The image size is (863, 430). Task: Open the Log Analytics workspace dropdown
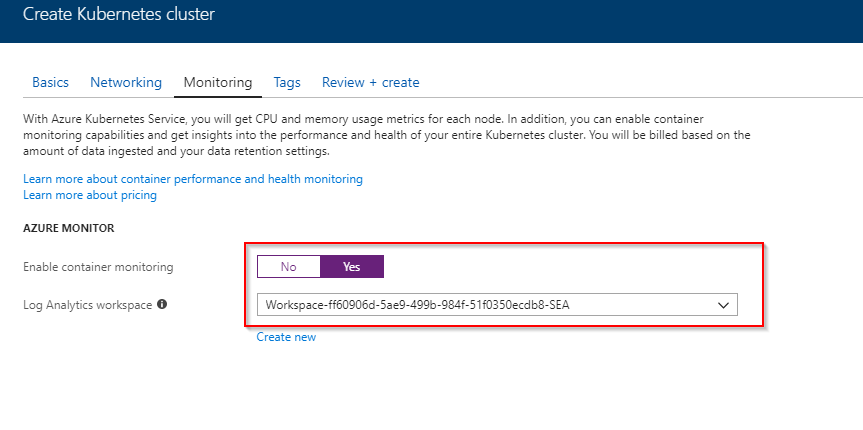tap(497, 304)
